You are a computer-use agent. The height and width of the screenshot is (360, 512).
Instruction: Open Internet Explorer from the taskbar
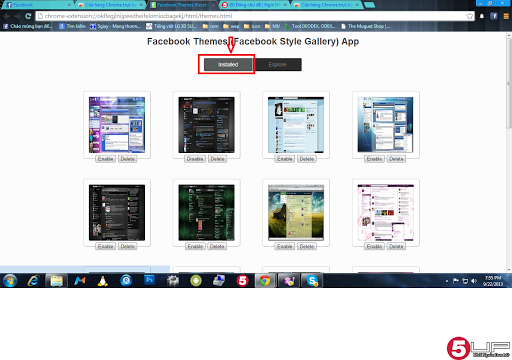[x=33, y=281]
